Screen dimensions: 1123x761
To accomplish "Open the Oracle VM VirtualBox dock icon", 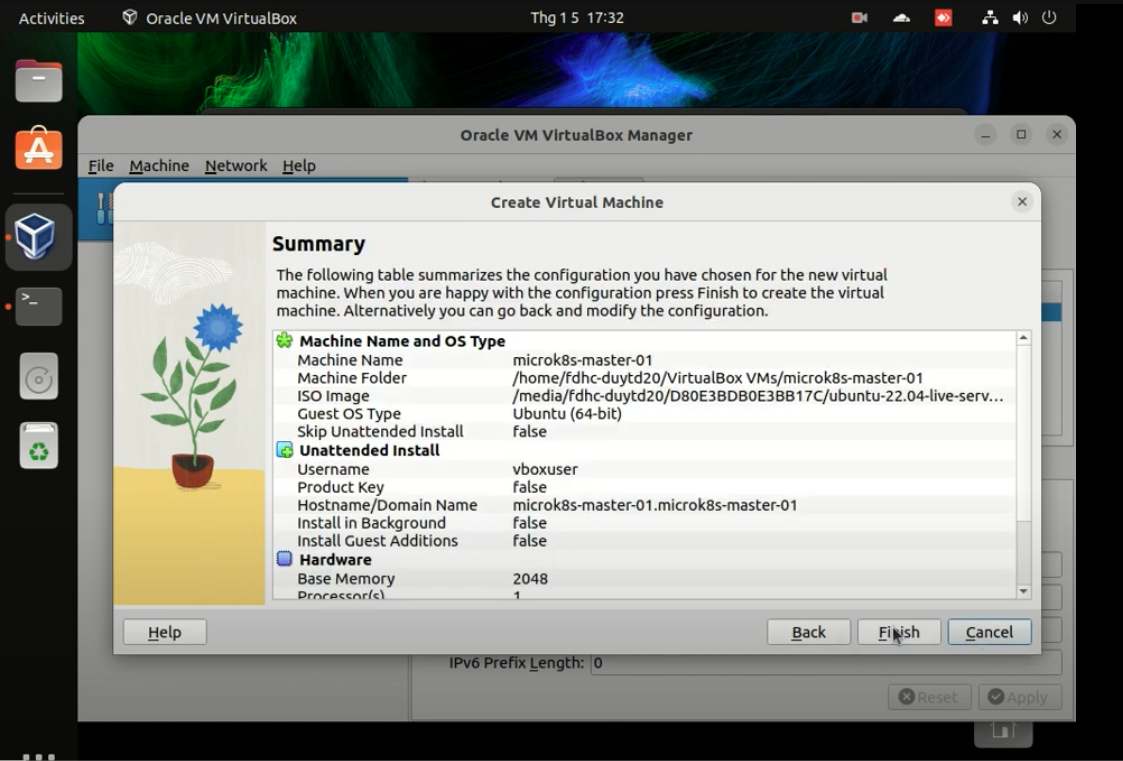I will coord(37,237).
